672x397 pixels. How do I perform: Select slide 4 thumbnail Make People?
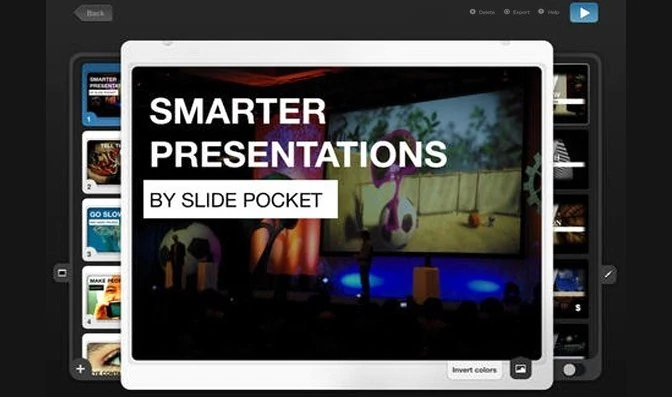[102, 297]
